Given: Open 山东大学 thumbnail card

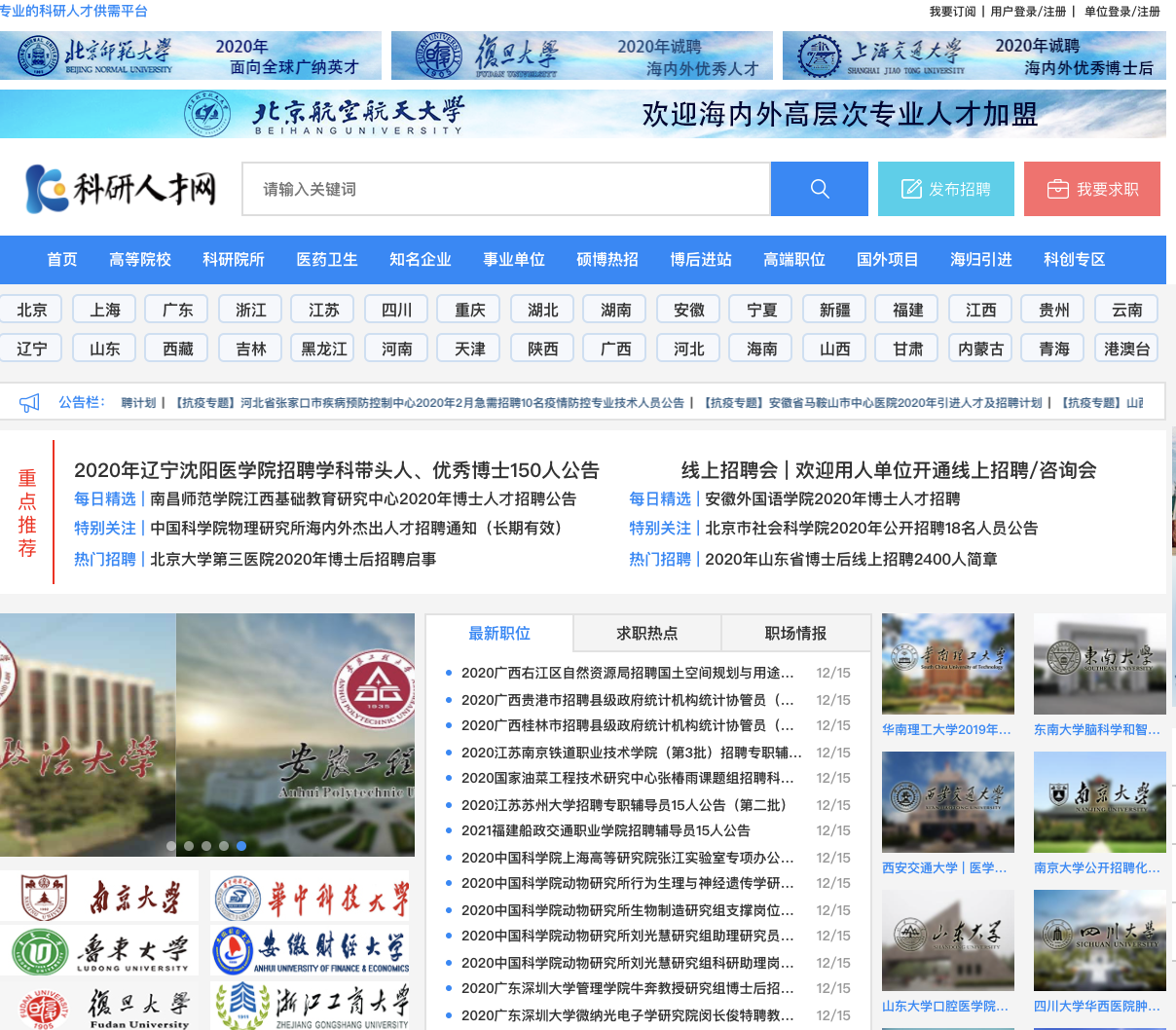Looking at the screenshot, I should pyautogui.click(x=948, y=940).
